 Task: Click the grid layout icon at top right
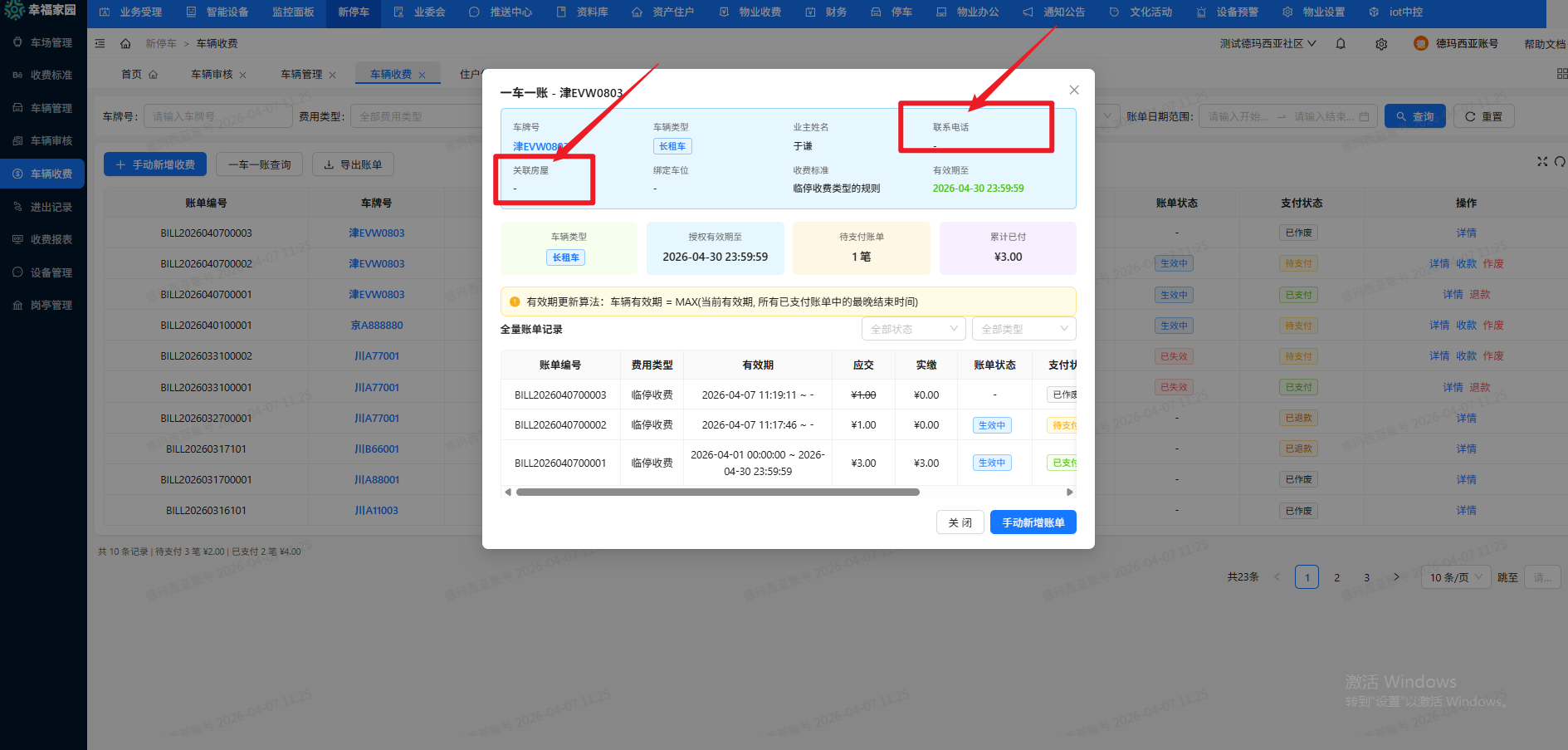1561,74
